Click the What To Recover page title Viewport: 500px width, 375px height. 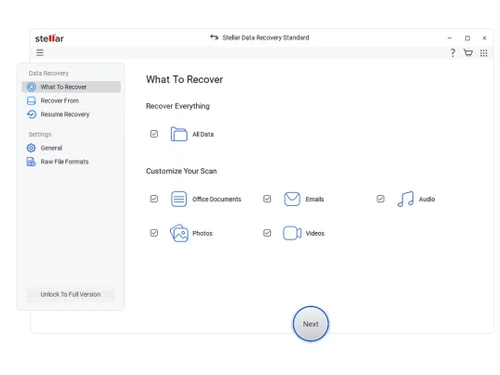pyautogui.click(x=184, y=79)
